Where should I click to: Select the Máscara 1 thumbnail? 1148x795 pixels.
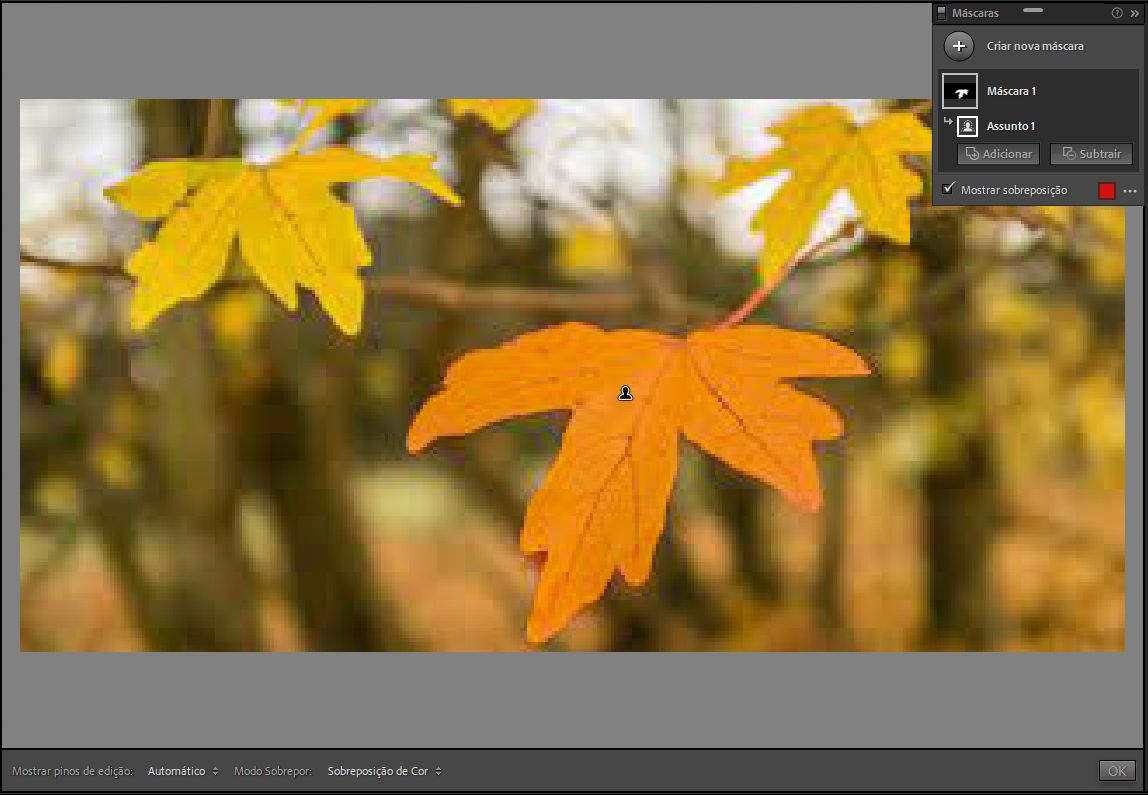960,91
